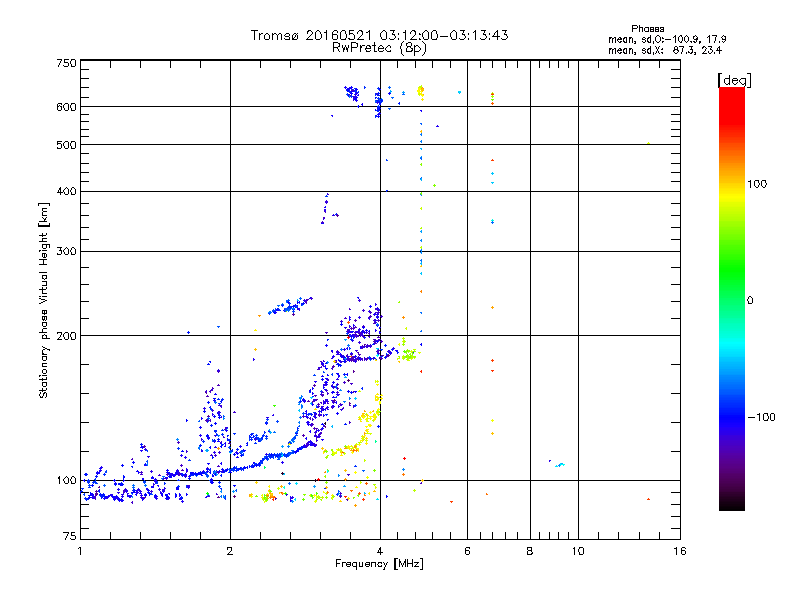This screenshot has width=800, height=600.
Task: Click the color bar's black bottom end
Action: click(x=732, y=503)
